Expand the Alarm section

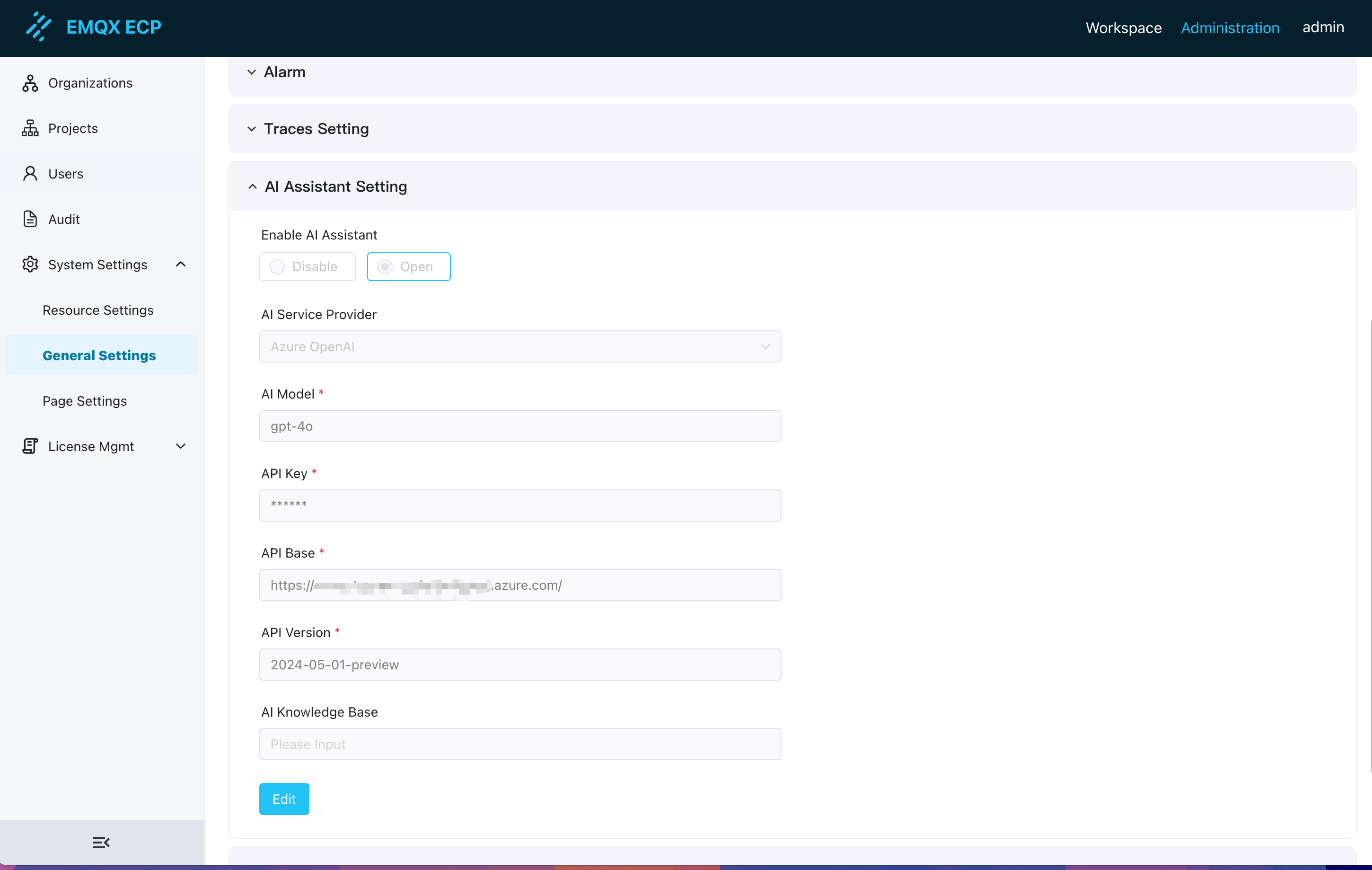[284, 72]
